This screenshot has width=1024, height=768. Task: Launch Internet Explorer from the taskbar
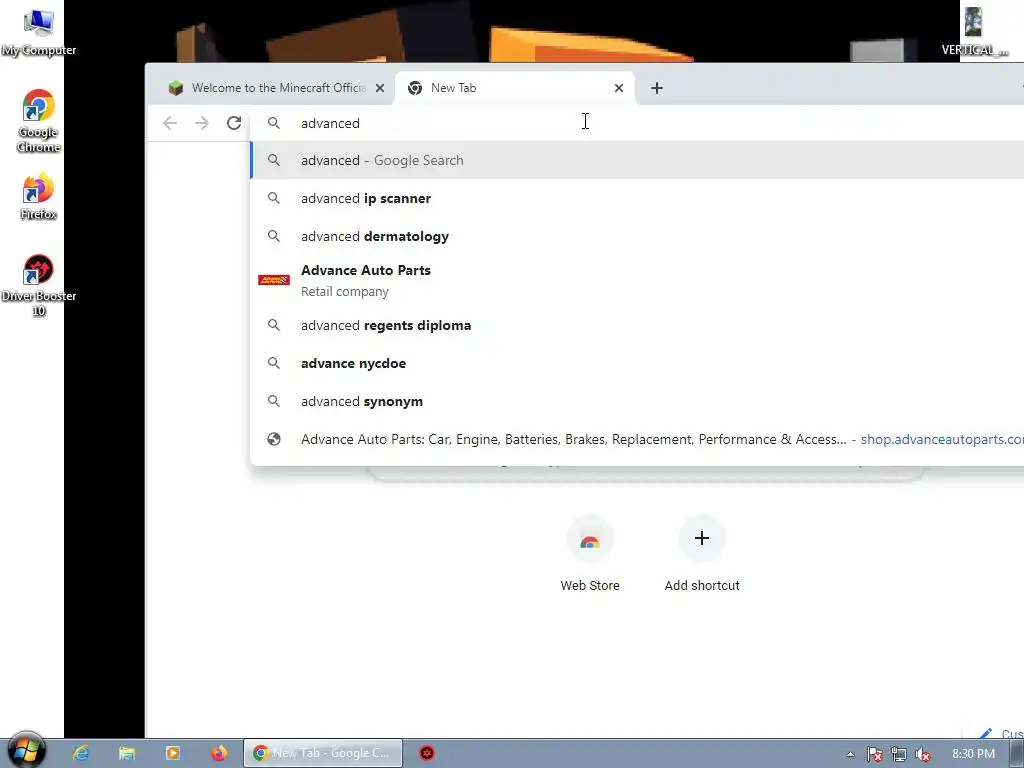(81, 753)
